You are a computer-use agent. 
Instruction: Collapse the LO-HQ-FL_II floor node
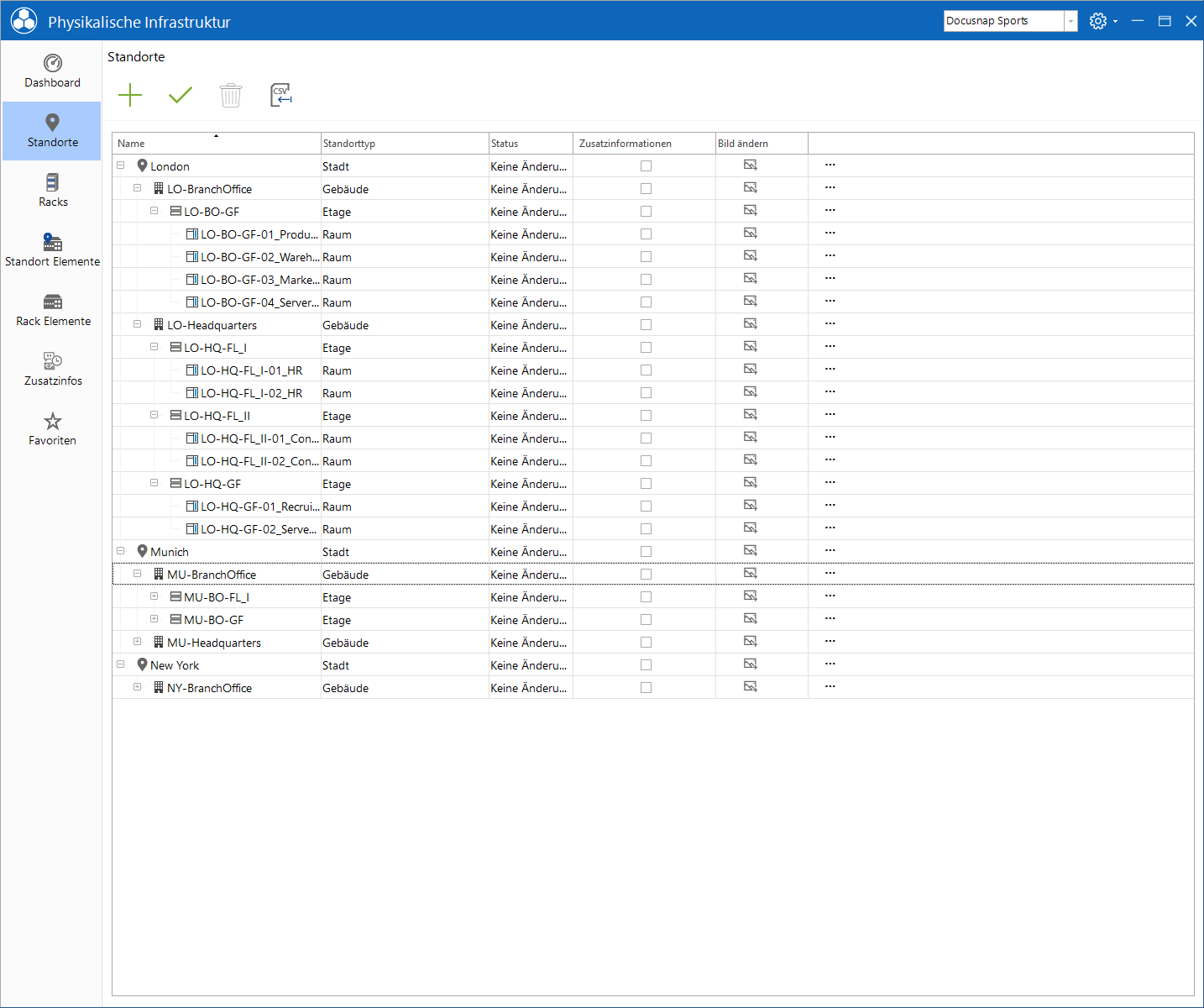tap(154, 415)
